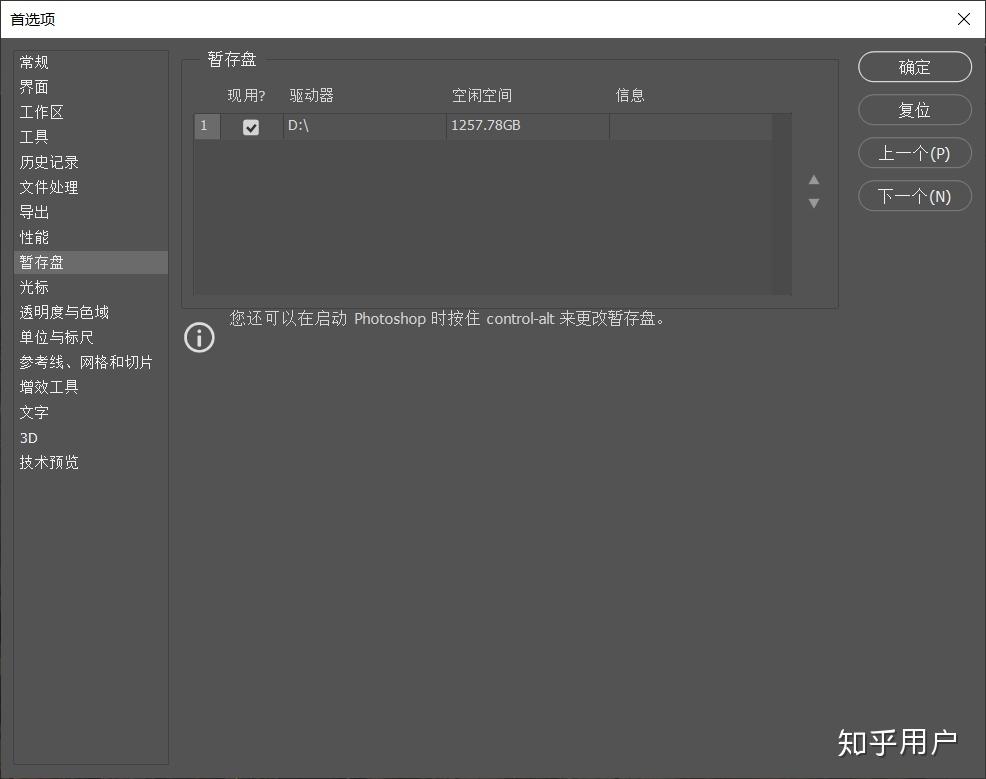Click the down arrow beside the disk list
986x779 pixels.
pos(814,203)
